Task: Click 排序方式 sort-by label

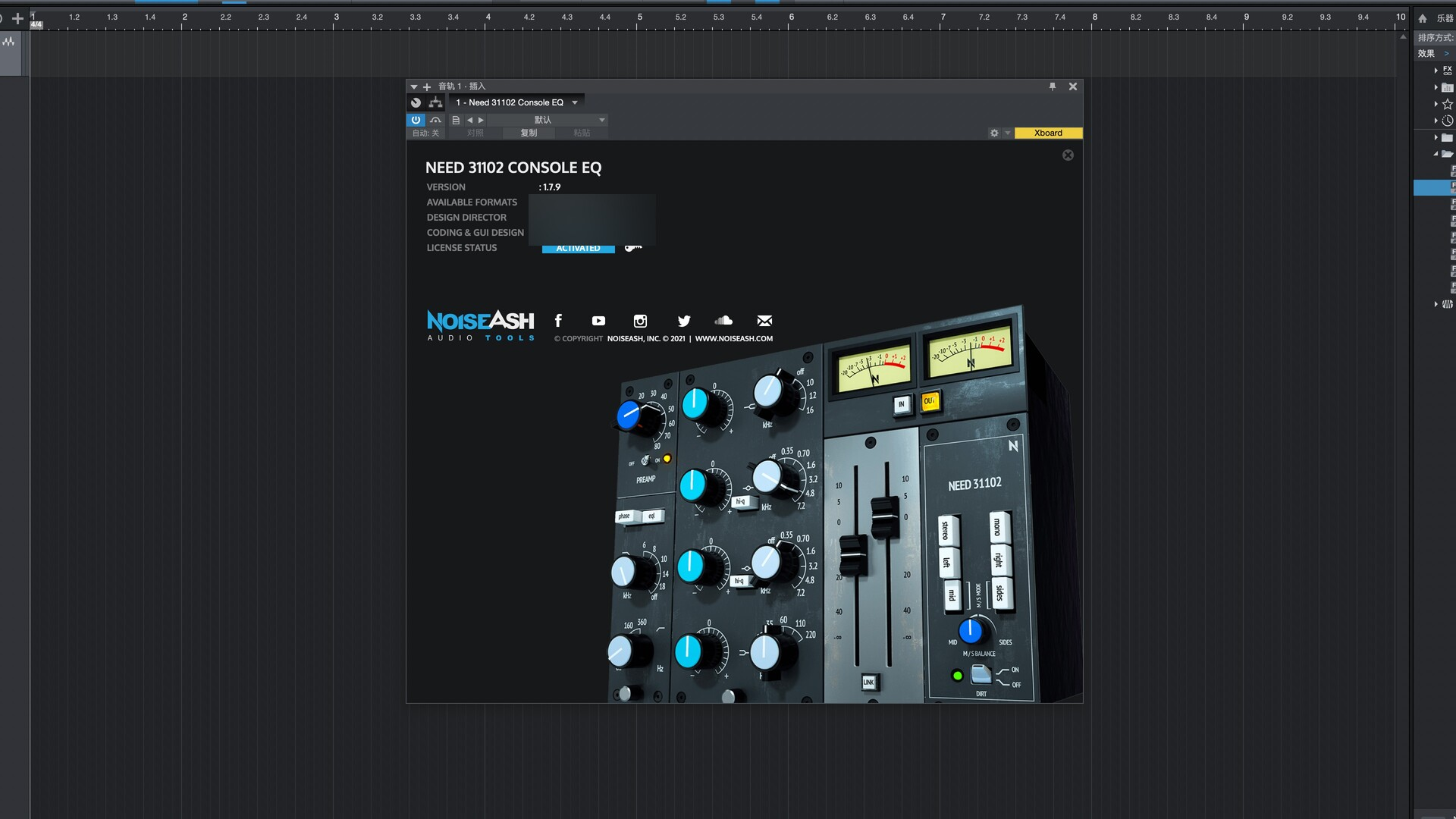Action: (1436, 38)
